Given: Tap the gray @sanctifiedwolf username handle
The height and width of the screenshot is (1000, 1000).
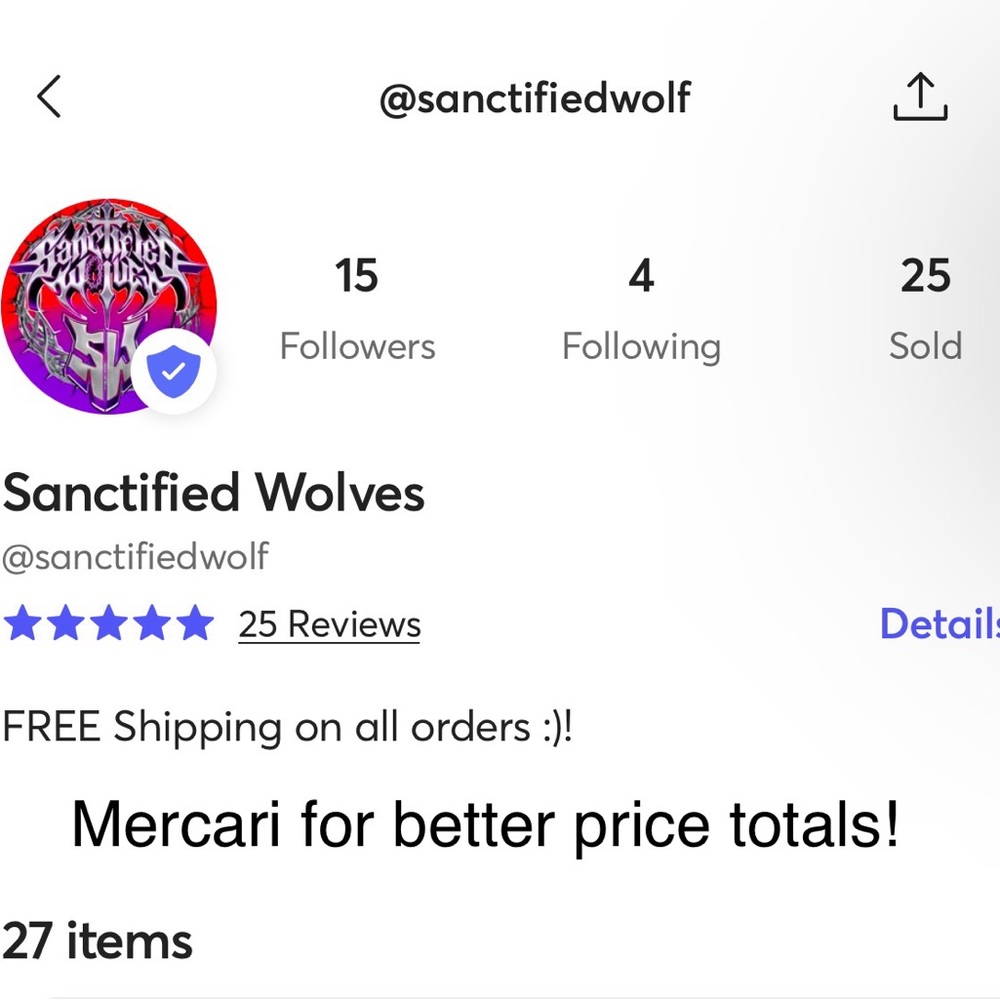Looking at the screenshot, I should (135, 557).
